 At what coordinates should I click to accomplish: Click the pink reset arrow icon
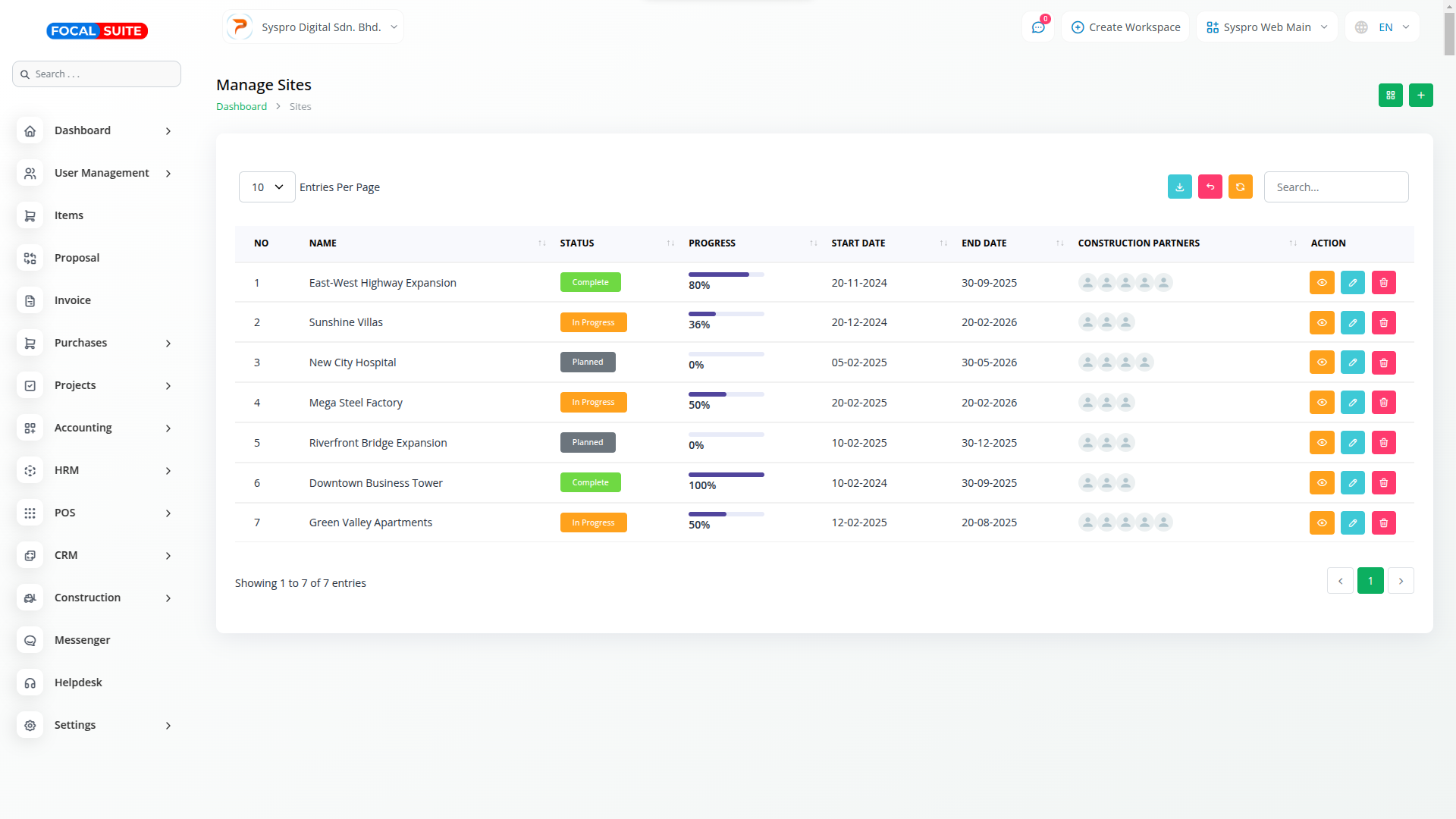click(x=1210, y=187)
